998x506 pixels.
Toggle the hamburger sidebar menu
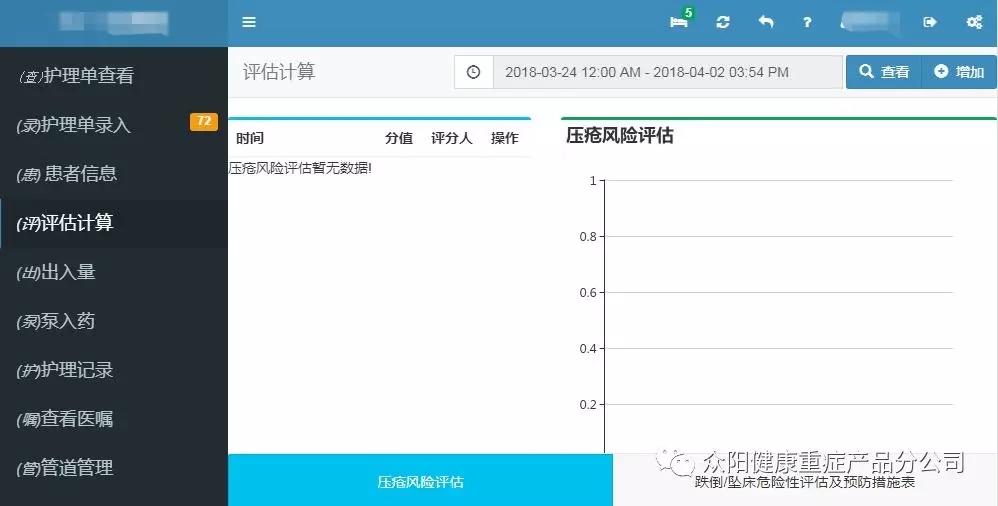click(x=249, y=22)
